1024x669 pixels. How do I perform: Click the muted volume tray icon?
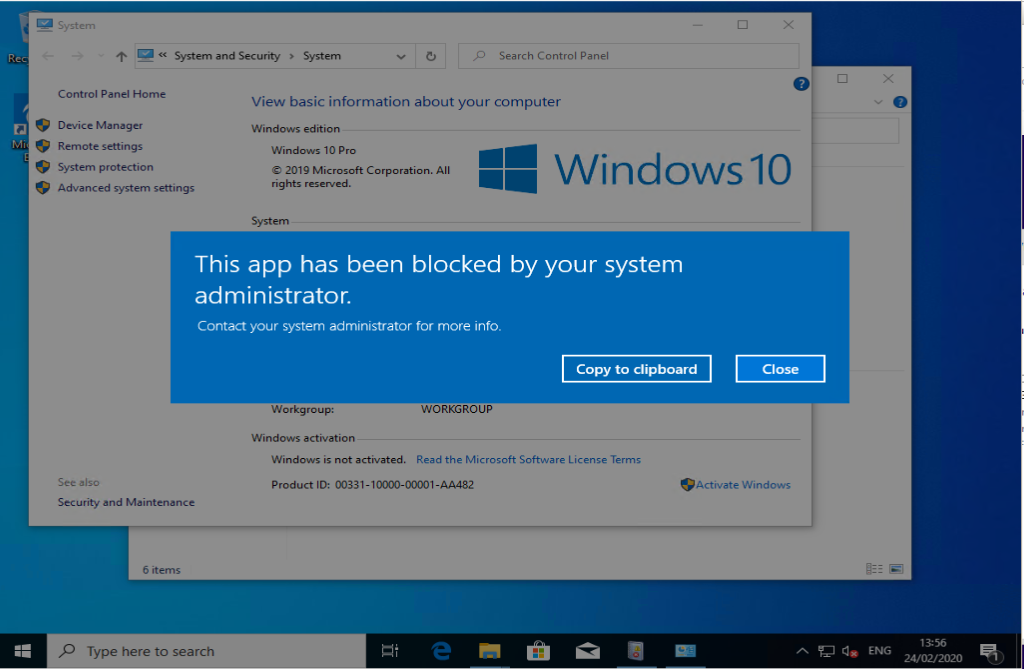coord(850,651)
